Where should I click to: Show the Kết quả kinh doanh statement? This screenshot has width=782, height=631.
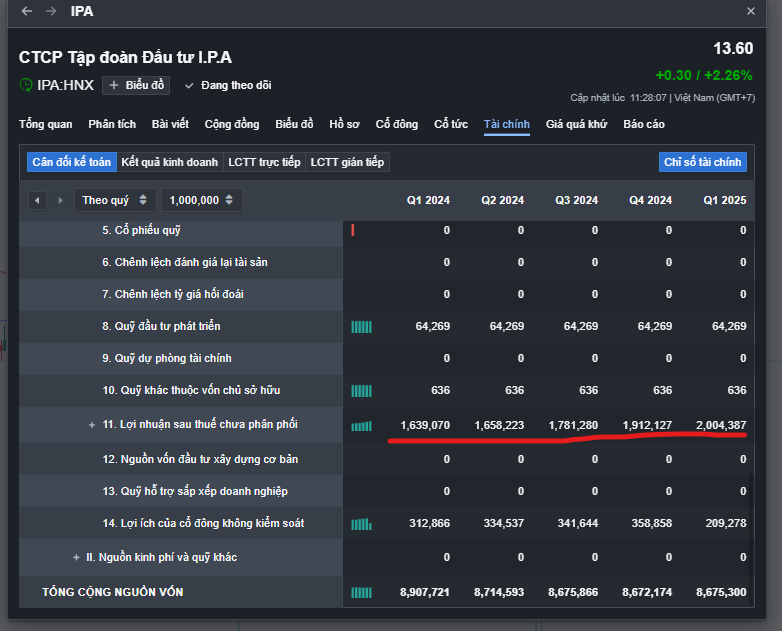(x=170, y=162)
